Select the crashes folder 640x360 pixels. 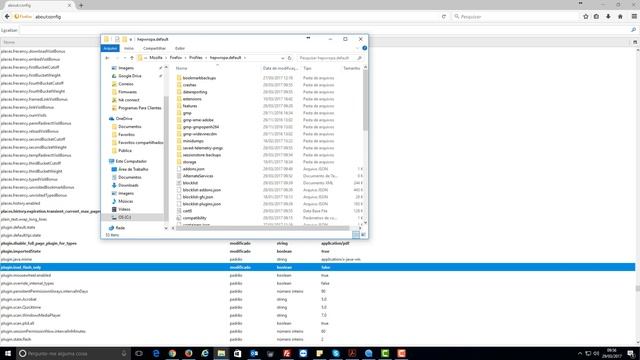189,85
